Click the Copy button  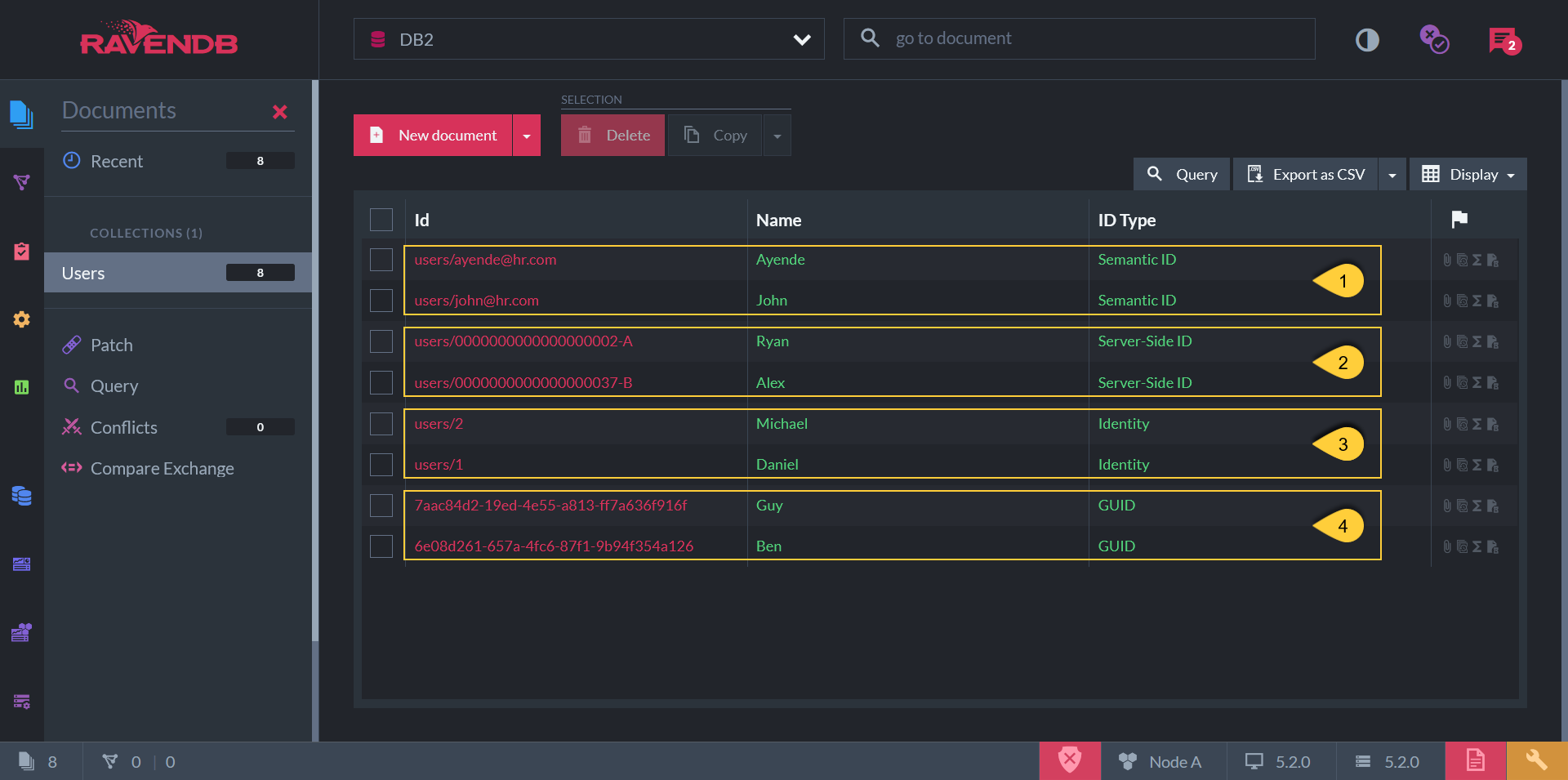(x=715, y=136)
